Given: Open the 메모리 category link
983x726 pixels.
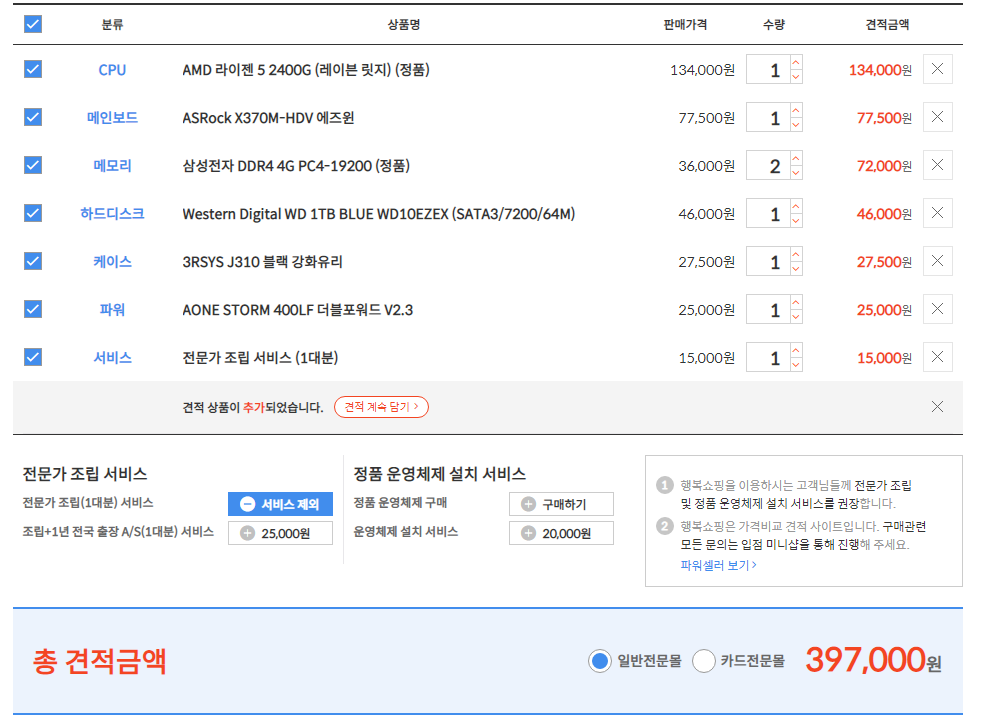Looking at the screenshot, I should 112,166.
